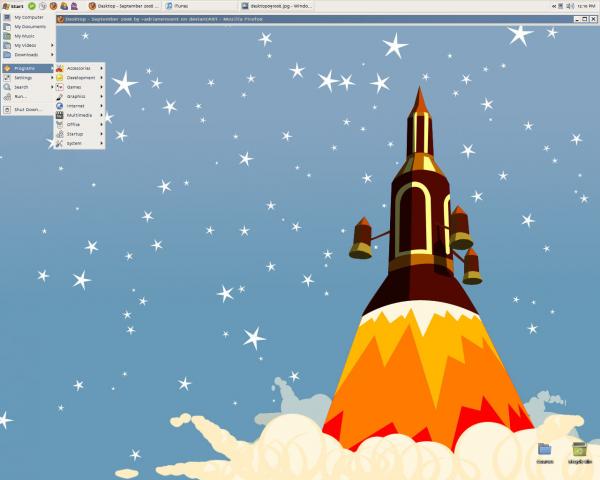The image size is (600, 480).
Task: Click the Shut Down power icon
Action: (x=7, y=109)
